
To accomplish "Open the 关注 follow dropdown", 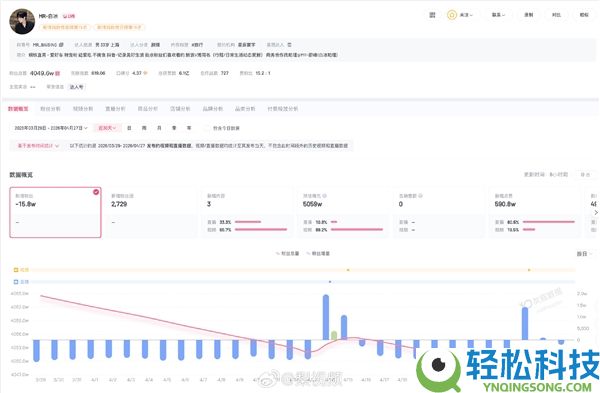I will [466, 15].
